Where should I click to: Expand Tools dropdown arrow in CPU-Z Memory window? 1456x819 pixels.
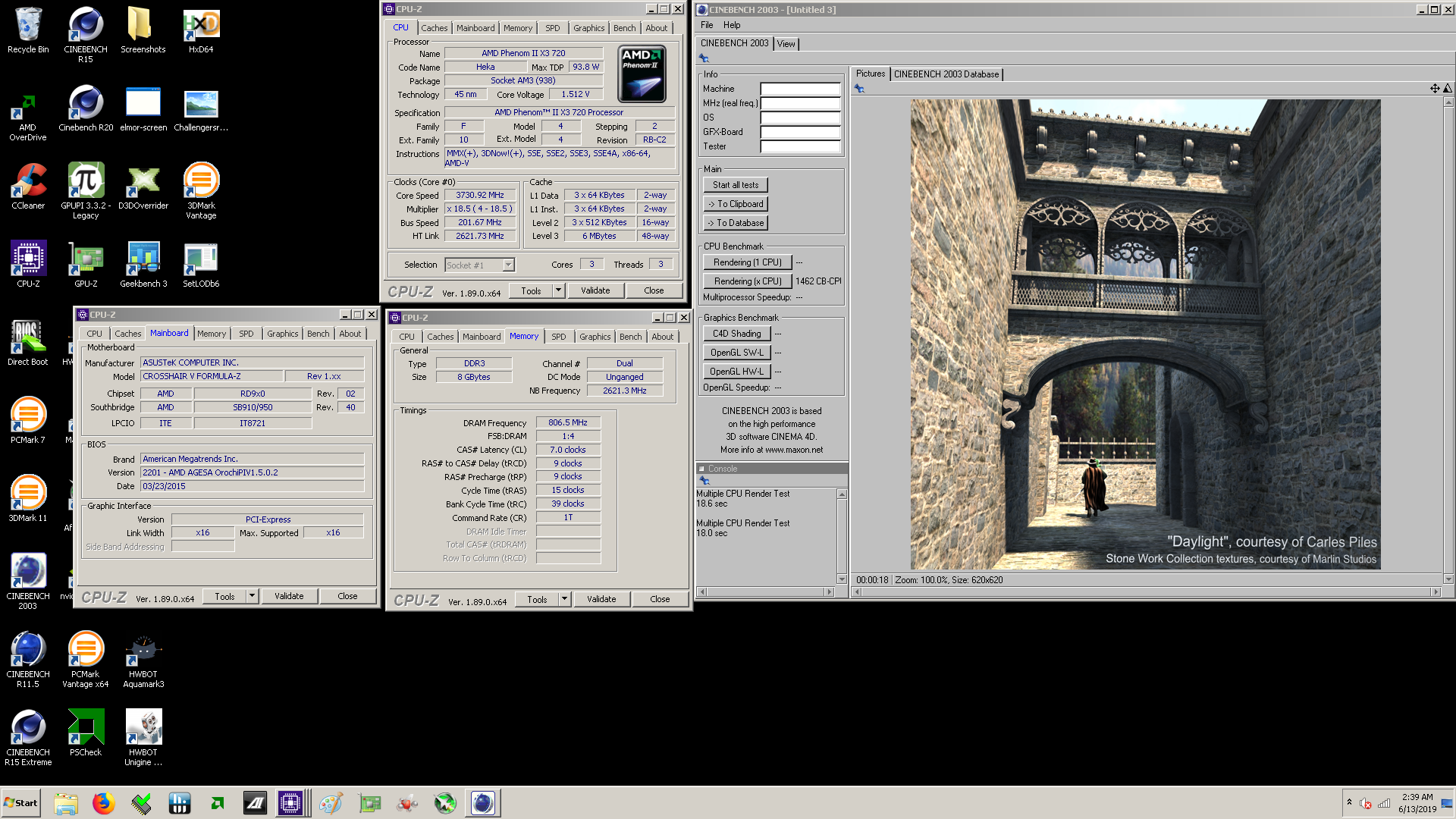point(565,599)
